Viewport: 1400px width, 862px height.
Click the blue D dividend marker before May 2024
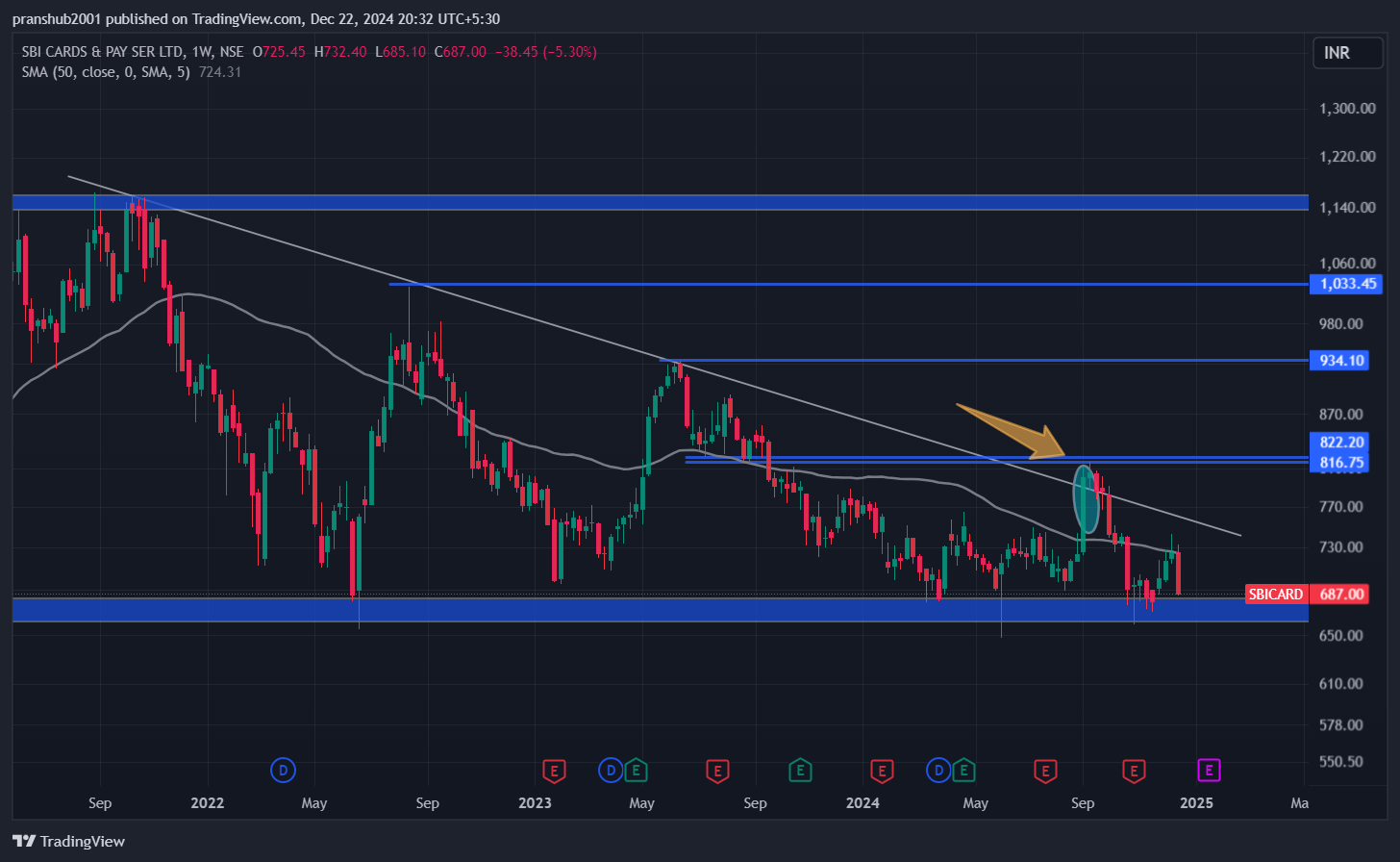(938, 770)
